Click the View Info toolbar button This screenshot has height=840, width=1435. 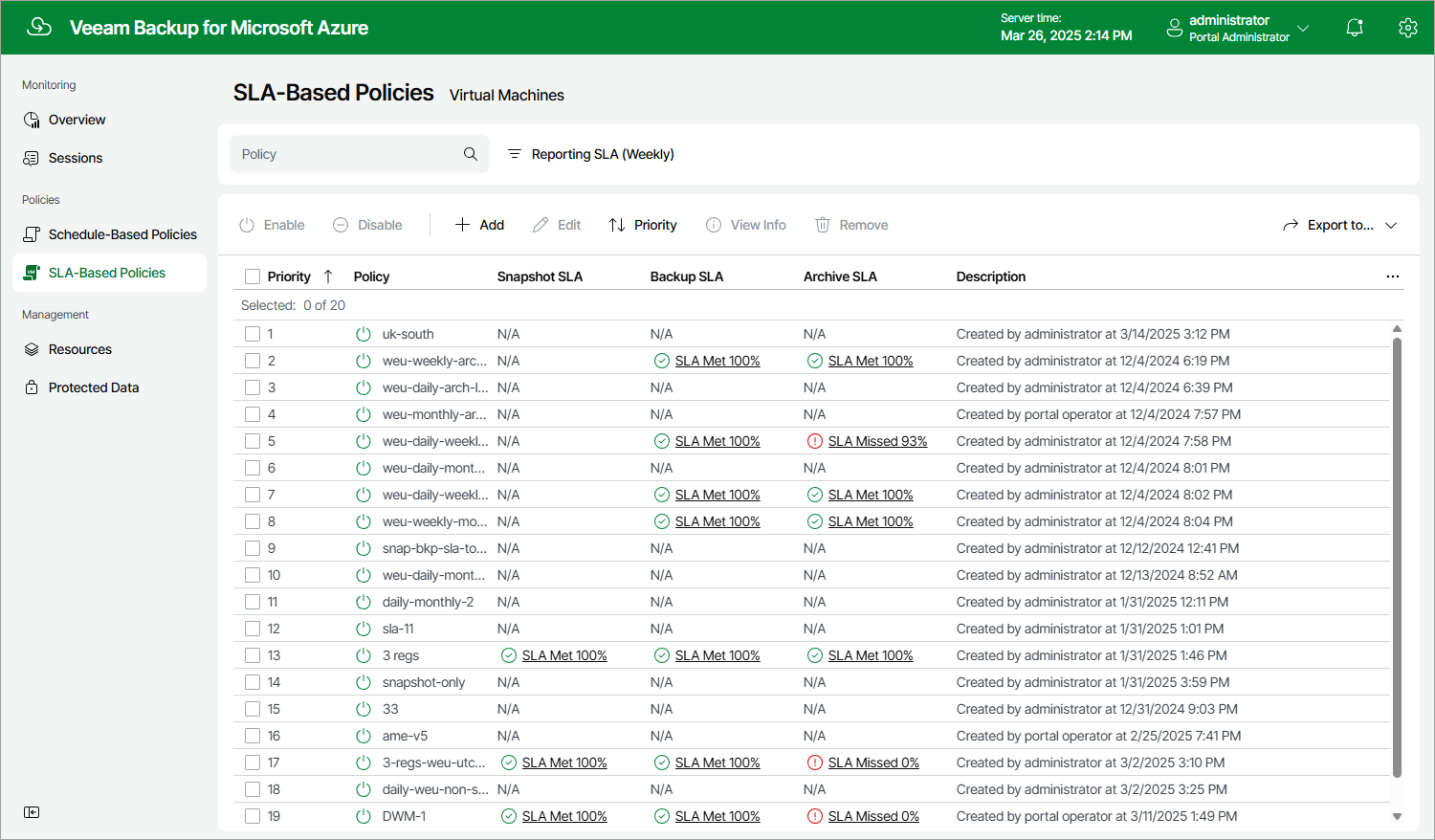(x=746, y=225)
